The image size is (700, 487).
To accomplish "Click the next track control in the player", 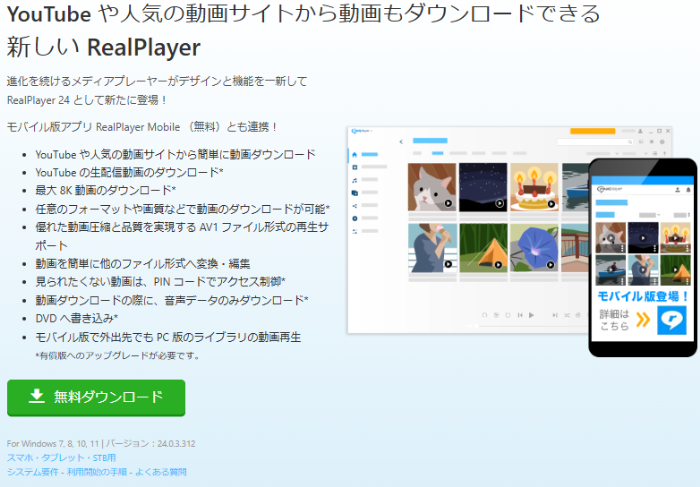I will click(x=555, y=315).
